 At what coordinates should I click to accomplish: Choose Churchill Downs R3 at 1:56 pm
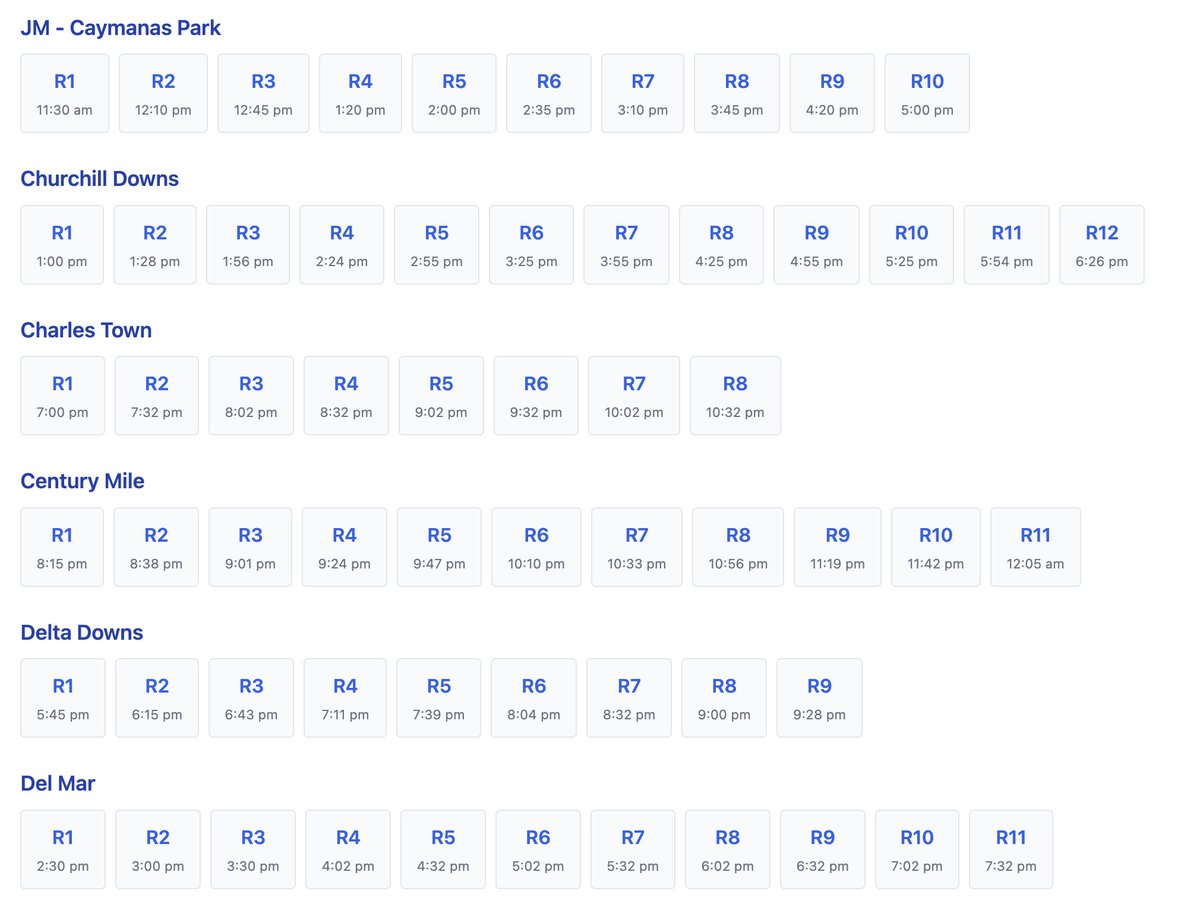pos(248,245)
